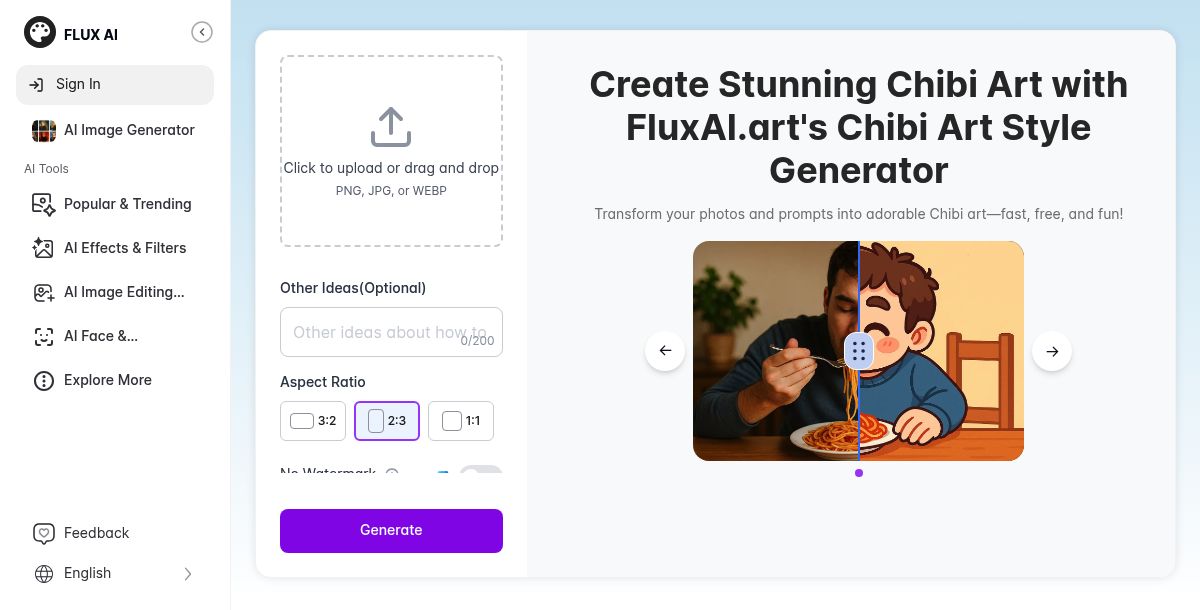Show the next example image
Viewport: 1200px width, 610px height.
click(1051, 351)
